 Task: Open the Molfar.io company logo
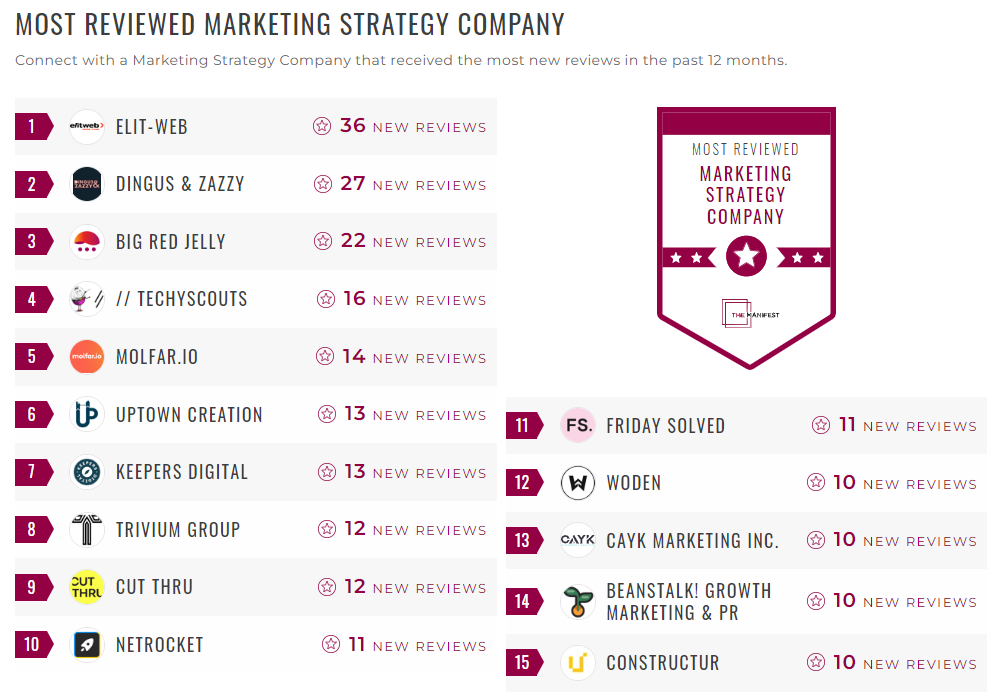click(86, 356)
